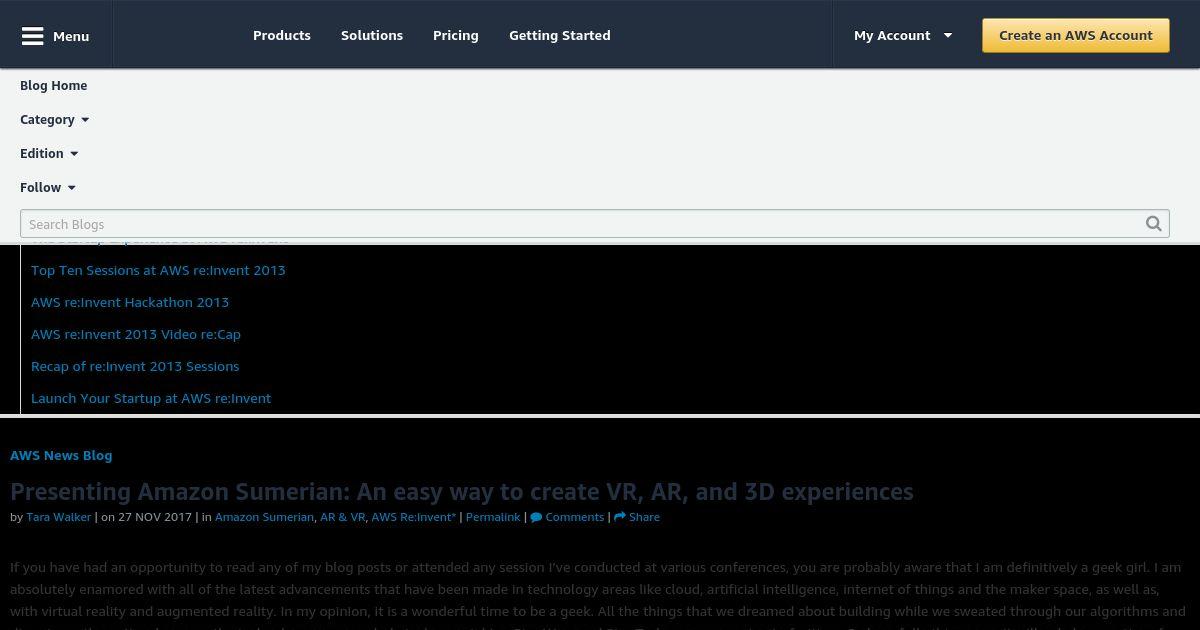The height and width of the screenshot is (630, 1200).
Task: Open the AWS Re:Invent* category link
Action: tap(414, 517)
